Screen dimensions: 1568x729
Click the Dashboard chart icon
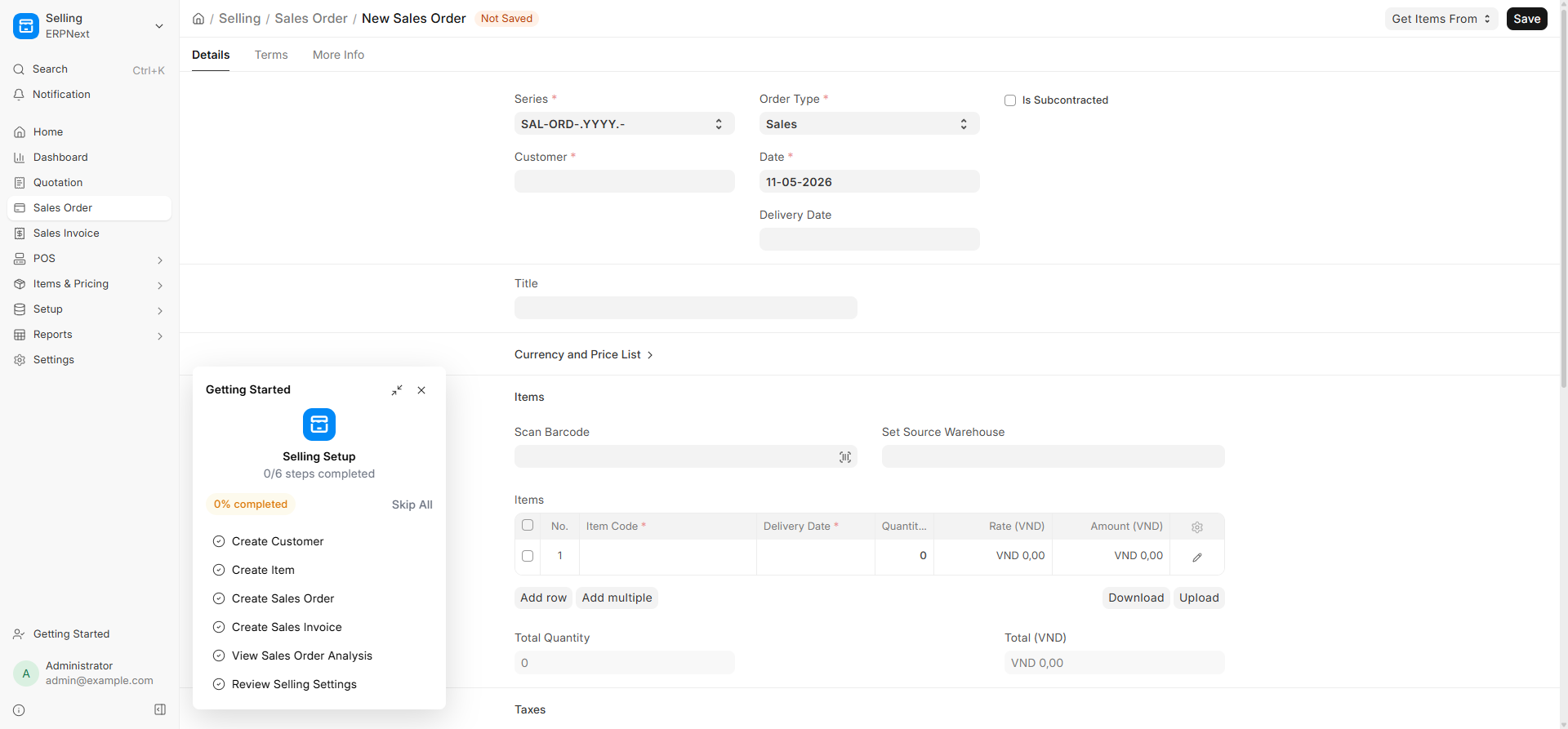click(x=20, y=158)
